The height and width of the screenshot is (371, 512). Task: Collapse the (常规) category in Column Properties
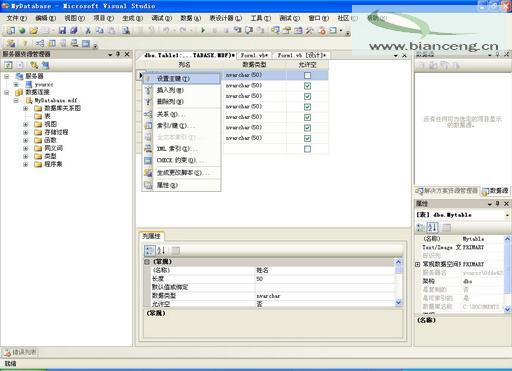(147, 262)
